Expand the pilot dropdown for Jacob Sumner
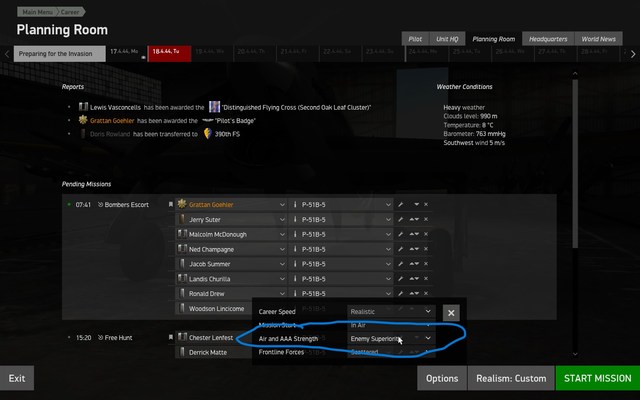640x400 pixels. (x=282, y=264)
